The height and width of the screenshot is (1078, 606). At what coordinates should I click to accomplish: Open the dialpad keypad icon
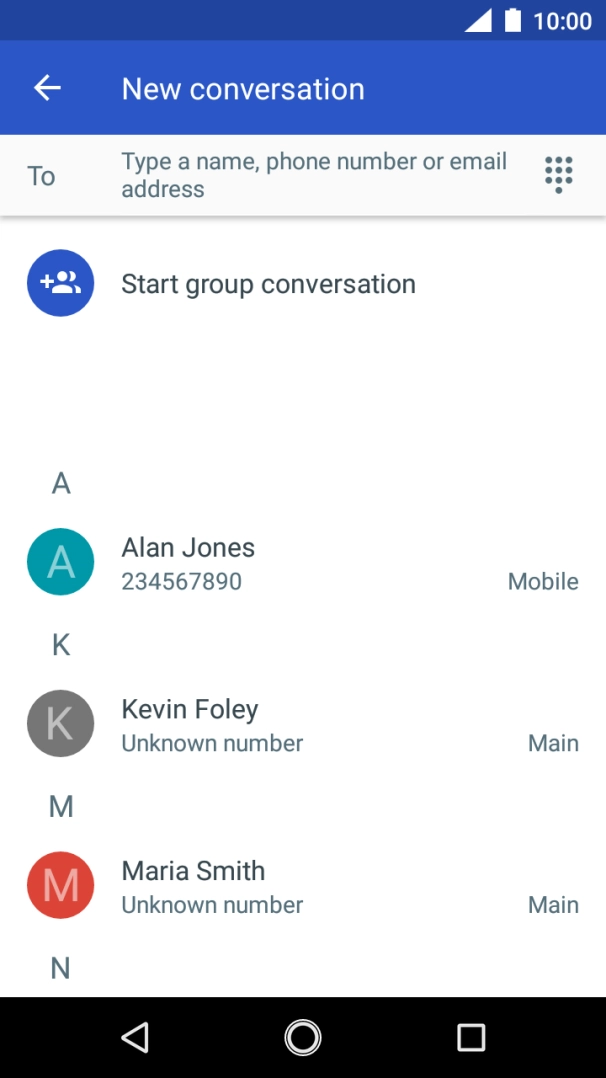tap(558, 175)
